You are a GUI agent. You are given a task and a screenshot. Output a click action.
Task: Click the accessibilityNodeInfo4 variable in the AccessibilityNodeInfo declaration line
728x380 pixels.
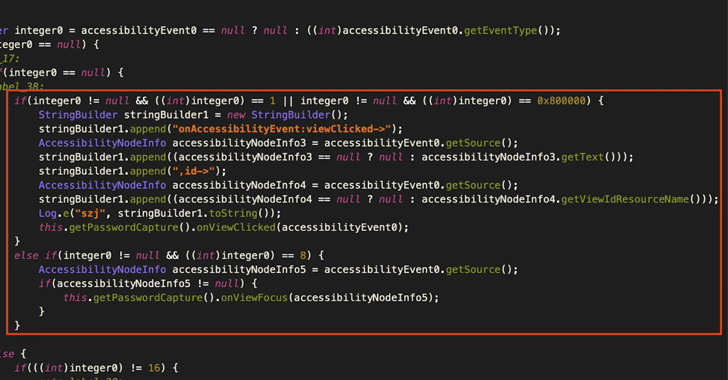coord(239,185)
